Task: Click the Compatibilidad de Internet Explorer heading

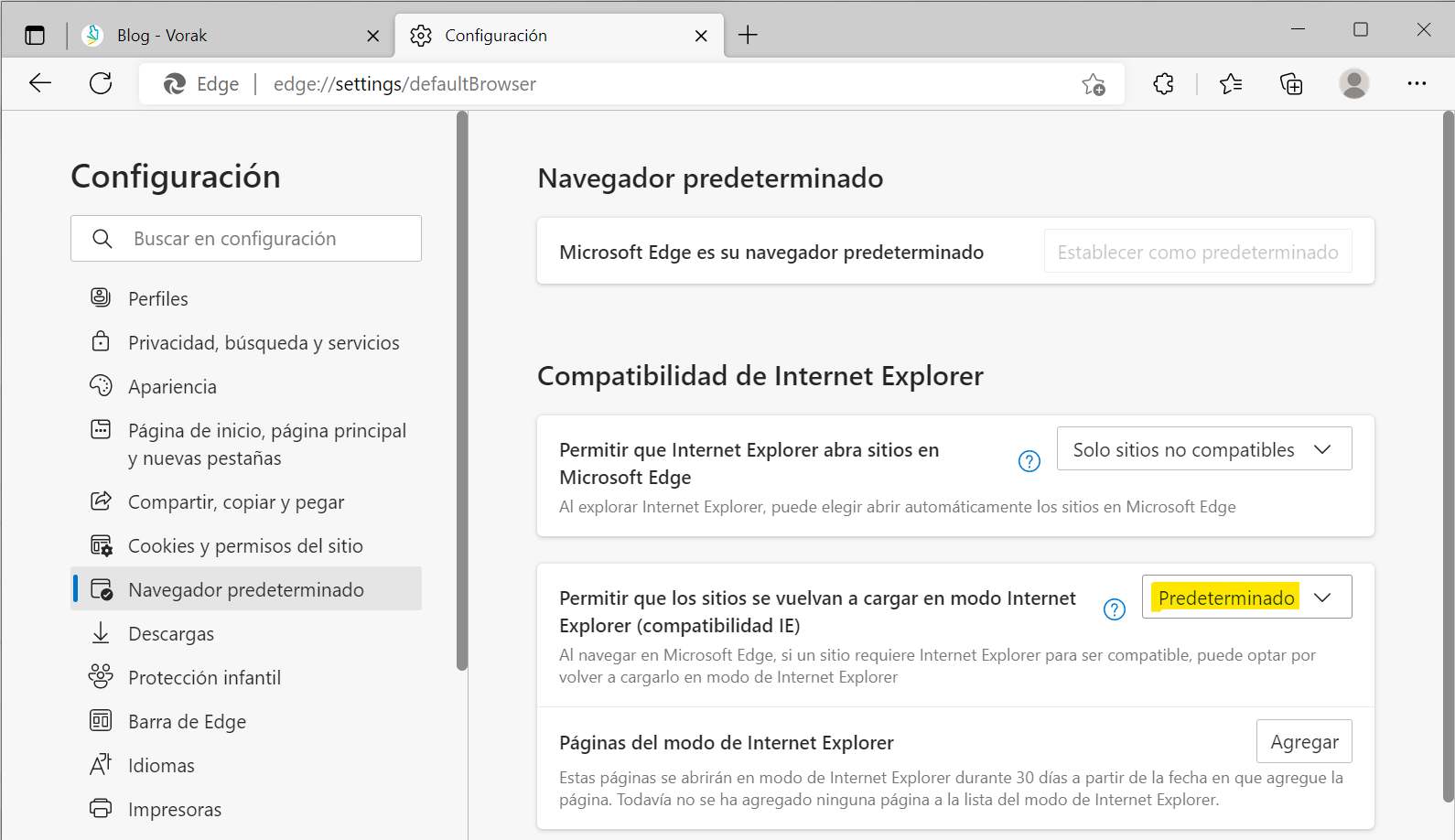Action: tap(760, 376)
